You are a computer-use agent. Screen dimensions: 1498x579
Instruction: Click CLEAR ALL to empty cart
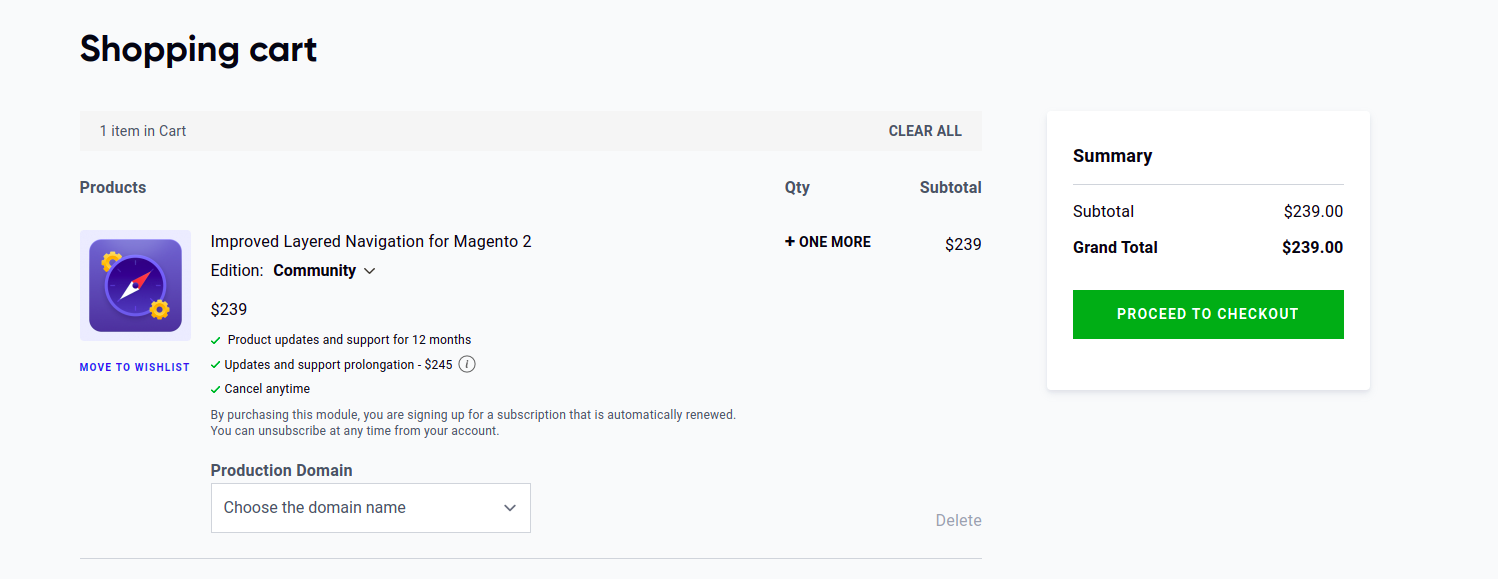[x=925, y=131]
